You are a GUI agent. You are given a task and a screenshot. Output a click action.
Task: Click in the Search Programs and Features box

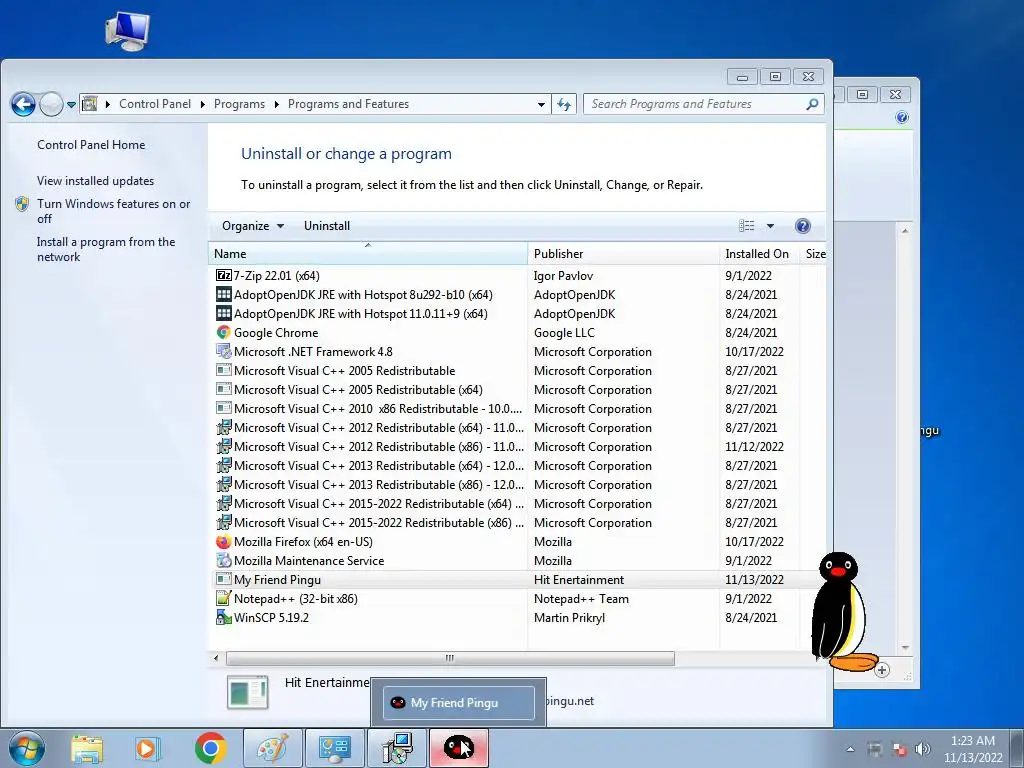coord(696,104)
